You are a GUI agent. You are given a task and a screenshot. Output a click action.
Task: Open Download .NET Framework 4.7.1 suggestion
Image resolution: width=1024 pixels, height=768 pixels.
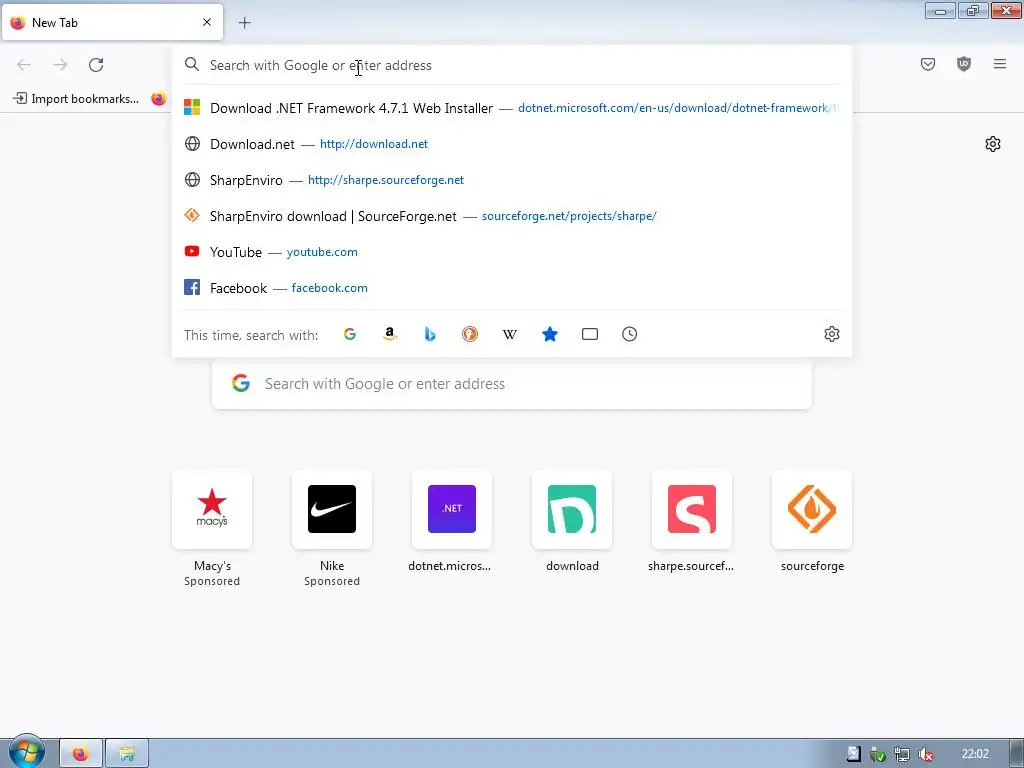tap(512, 108)
